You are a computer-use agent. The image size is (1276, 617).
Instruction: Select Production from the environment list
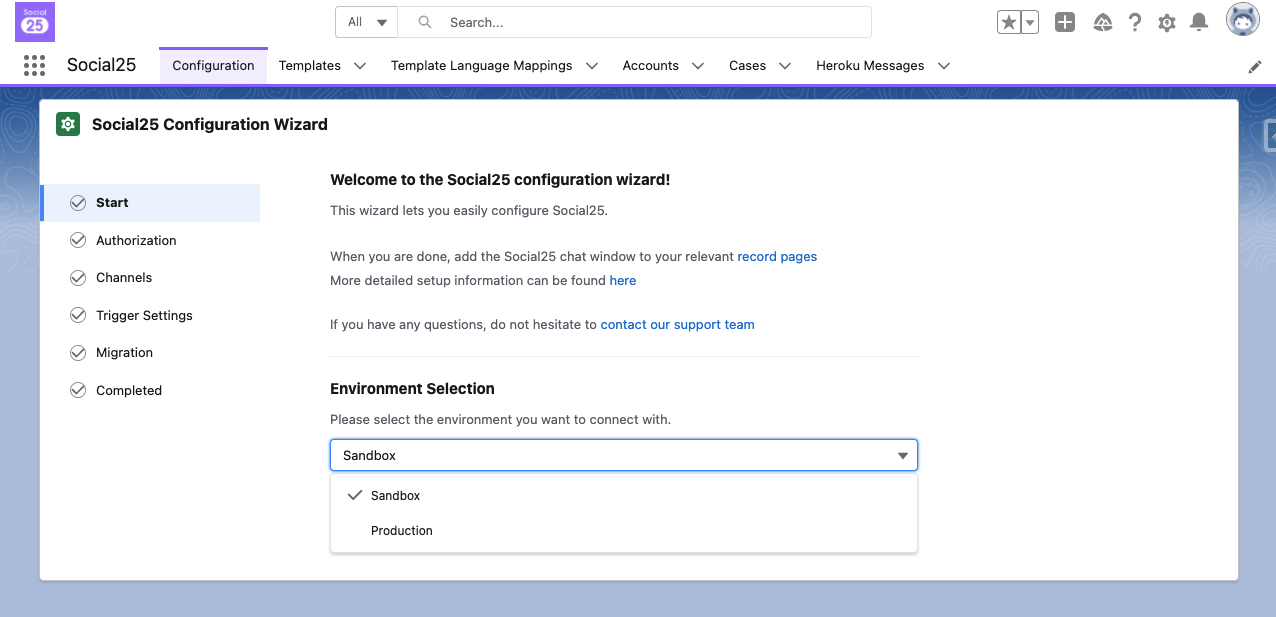tap(402, 531)
